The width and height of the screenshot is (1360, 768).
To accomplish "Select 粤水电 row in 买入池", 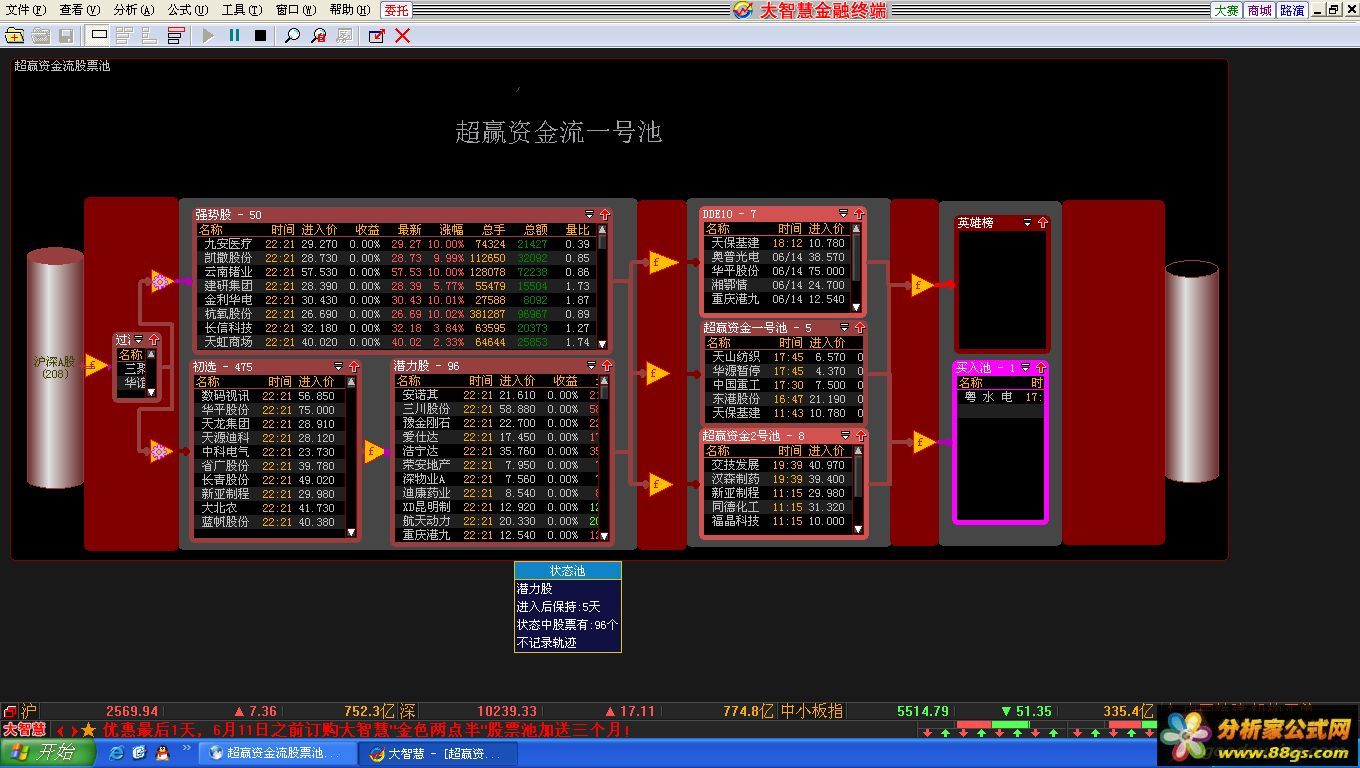I will pos(999,397).
